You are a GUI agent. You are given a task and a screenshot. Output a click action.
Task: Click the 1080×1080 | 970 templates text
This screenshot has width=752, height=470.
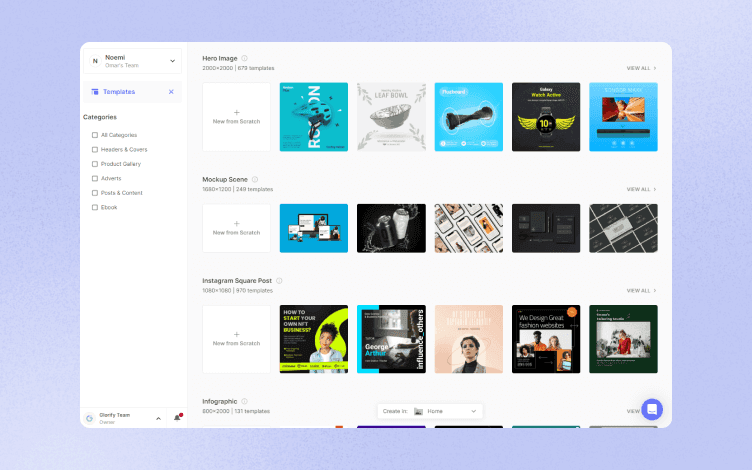(x=237, y=291)
